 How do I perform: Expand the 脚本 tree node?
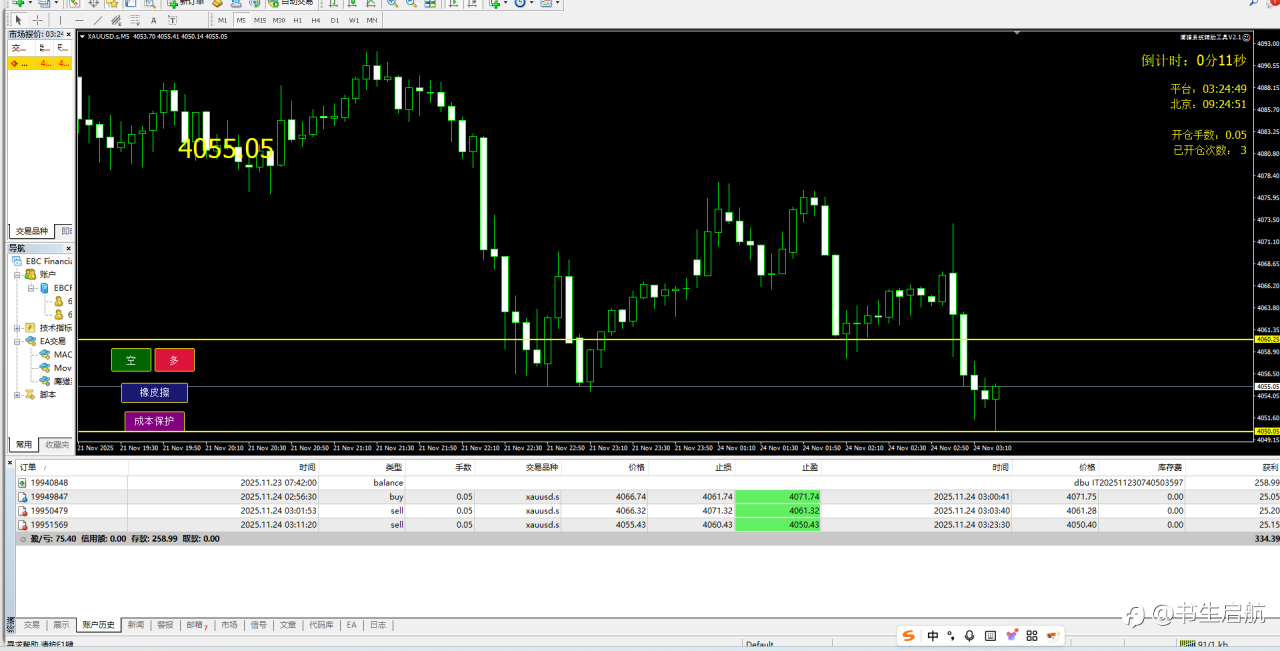(17, 395)
